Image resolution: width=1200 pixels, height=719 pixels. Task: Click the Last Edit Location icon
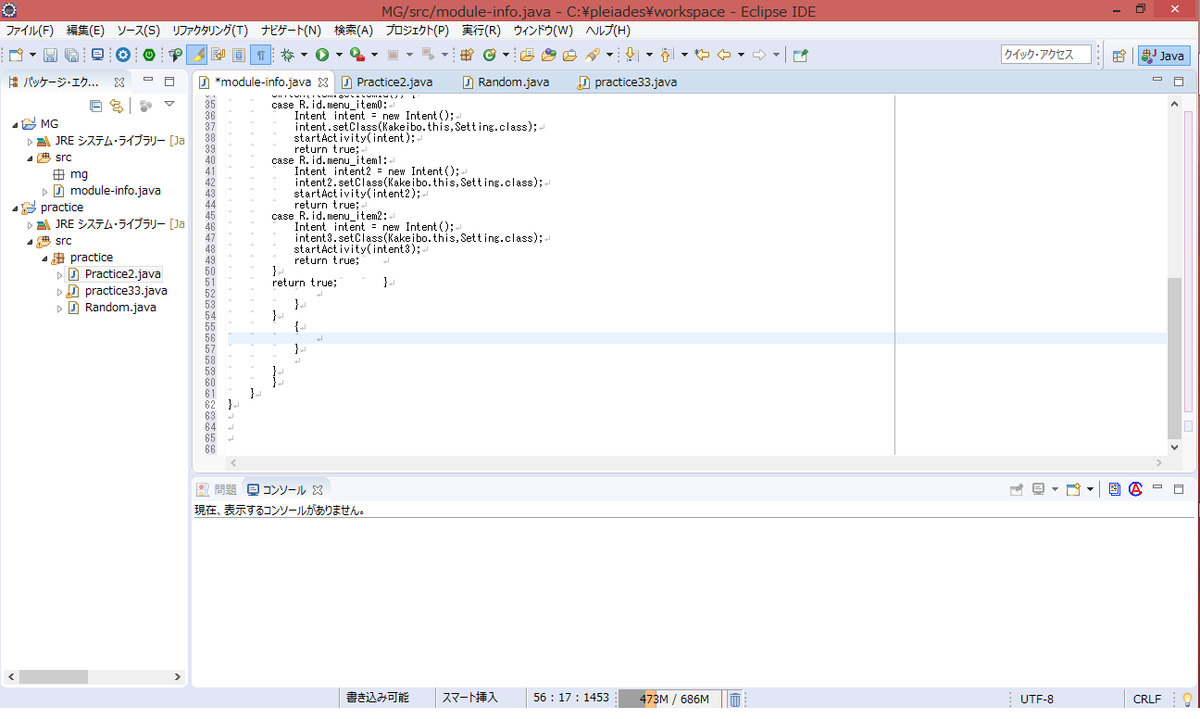[702, 55]
